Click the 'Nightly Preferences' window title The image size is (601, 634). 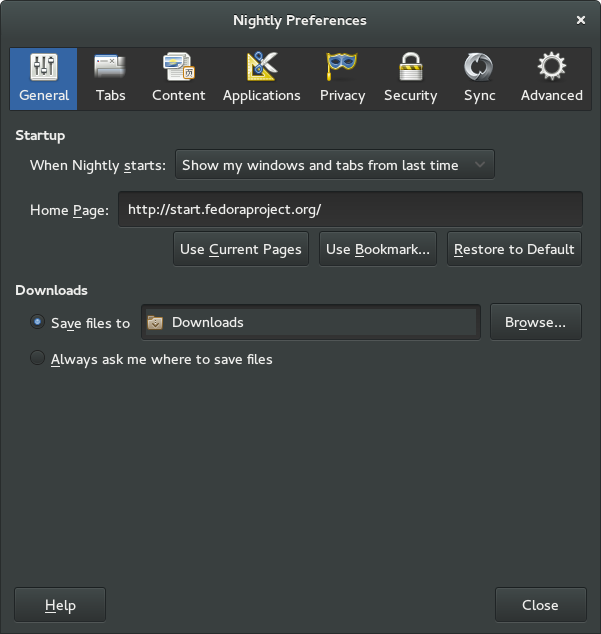coord(300,20)
